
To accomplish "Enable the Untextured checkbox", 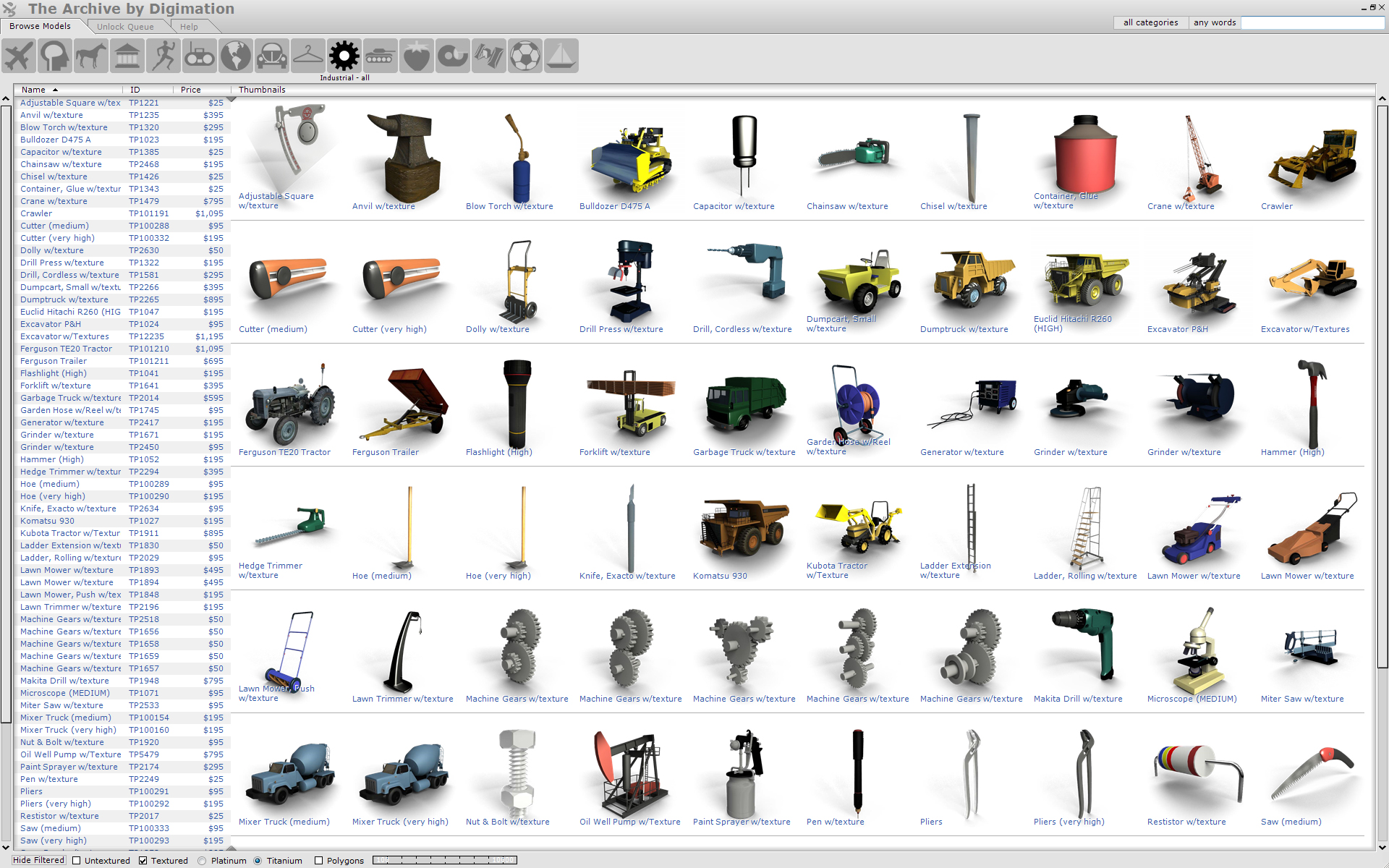I will click(x=76, y=861).
